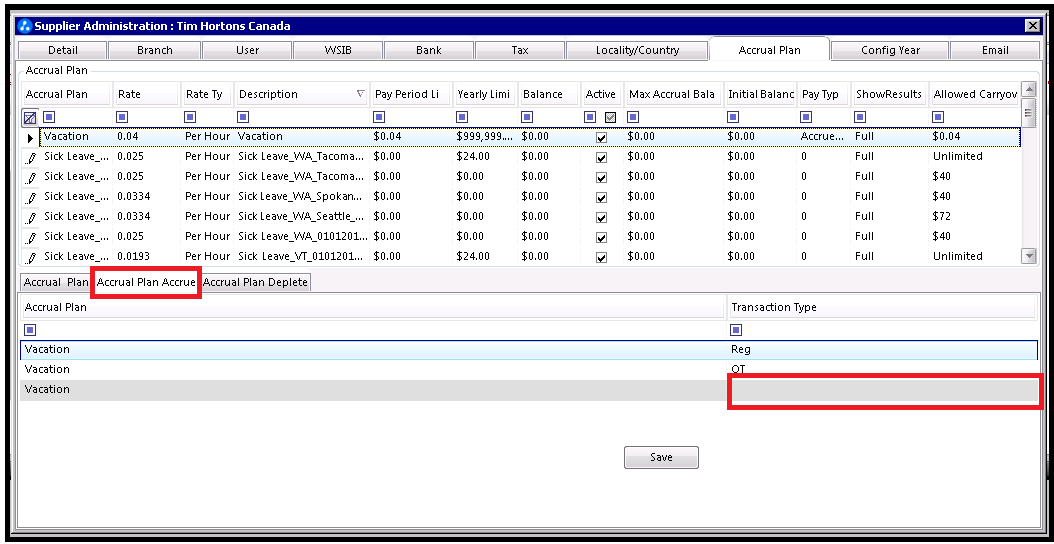Click the scroll-down arrow of the plan grid
This screenshot has width=1054, height=544.
click(1028, 256)
